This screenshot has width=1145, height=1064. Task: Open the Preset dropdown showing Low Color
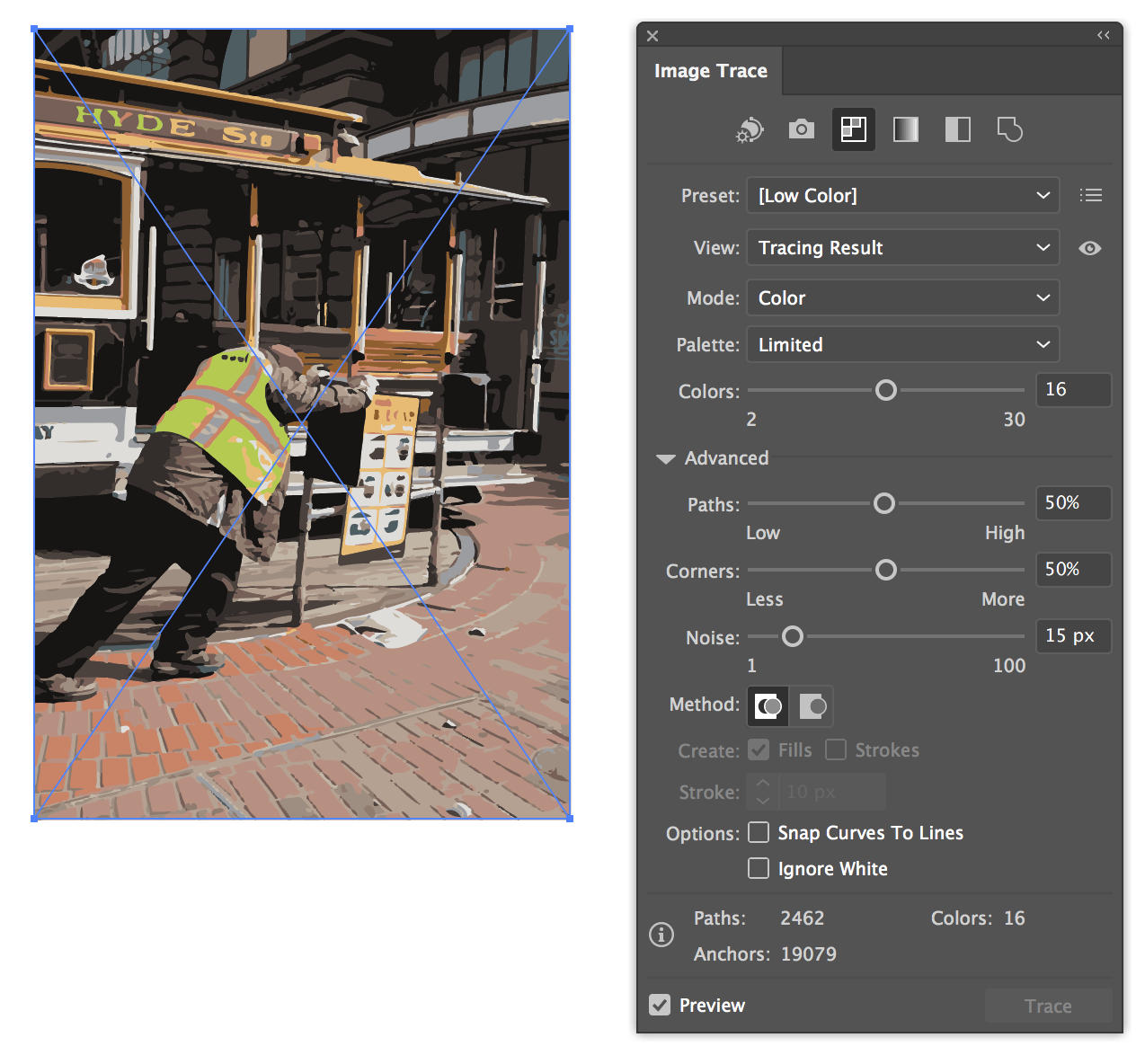pyautogui.click(x=902, y=196)
